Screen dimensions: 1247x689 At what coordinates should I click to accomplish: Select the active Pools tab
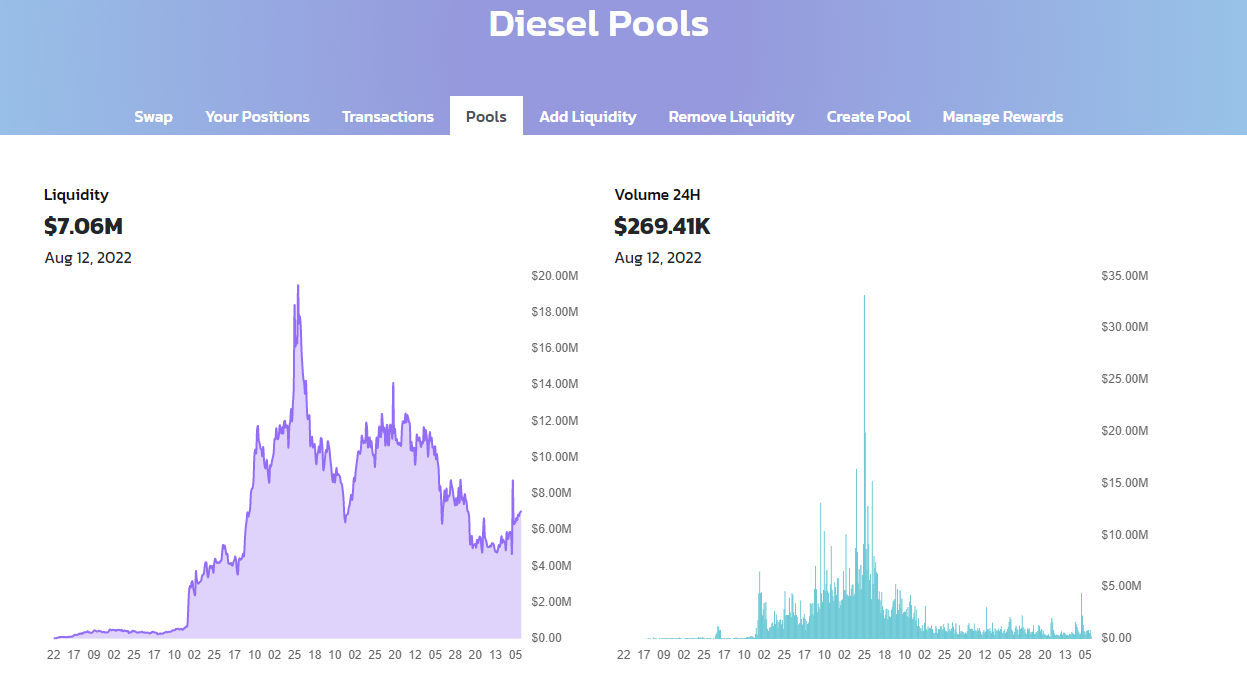[x=486, y=117]
